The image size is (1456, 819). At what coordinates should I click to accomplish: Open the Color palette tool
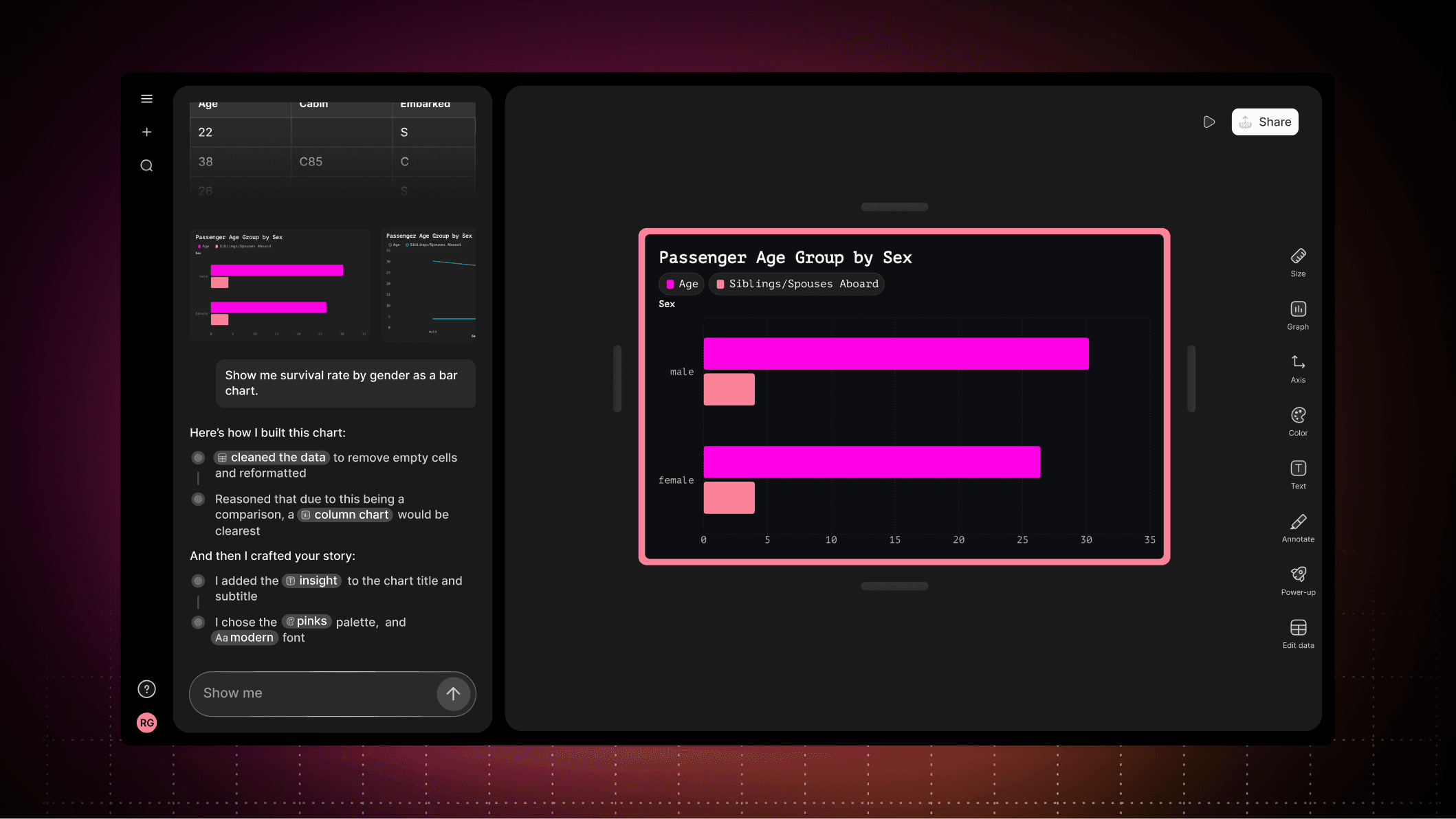tap(1298, 421)
